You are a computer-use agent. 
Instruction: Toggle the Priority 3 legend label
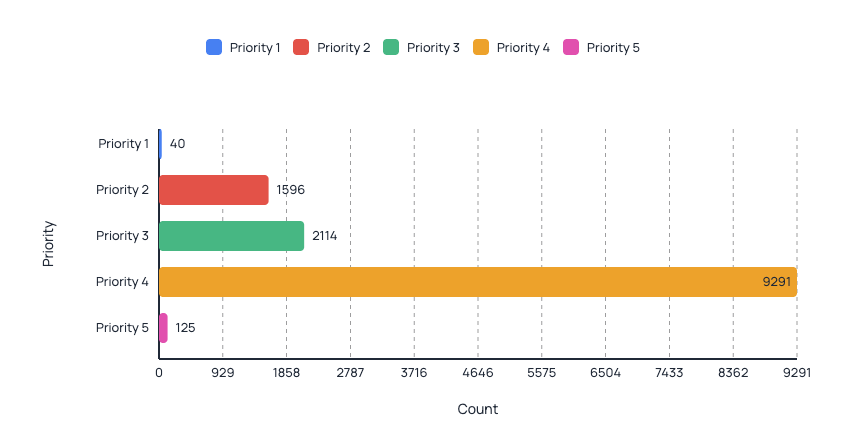pos(433,47)
